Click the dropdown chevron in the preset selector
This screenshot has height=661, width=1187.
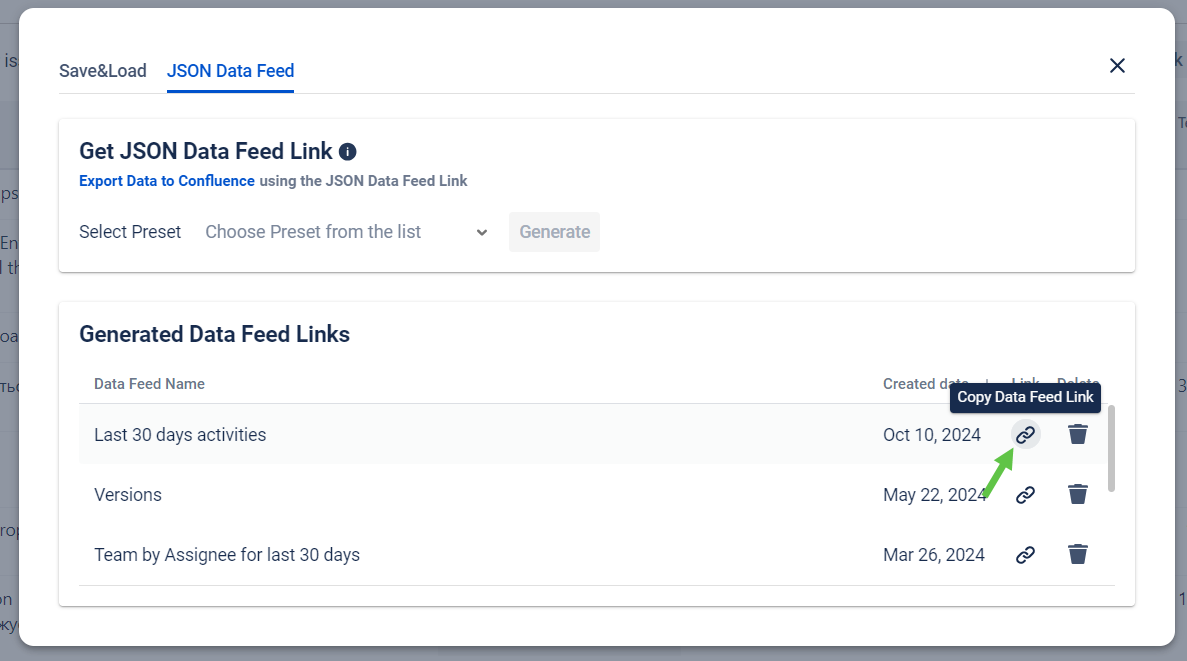(x=482, y=232)
